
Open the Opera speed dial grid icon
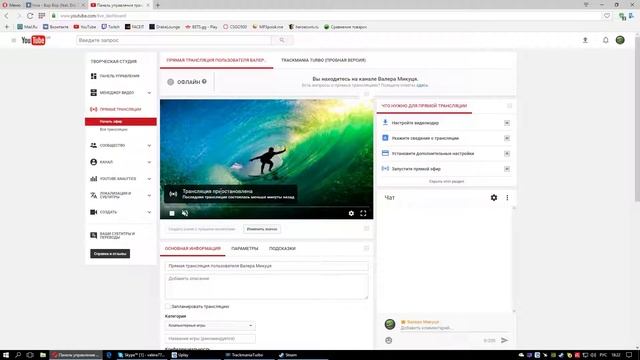click(42, 16)
